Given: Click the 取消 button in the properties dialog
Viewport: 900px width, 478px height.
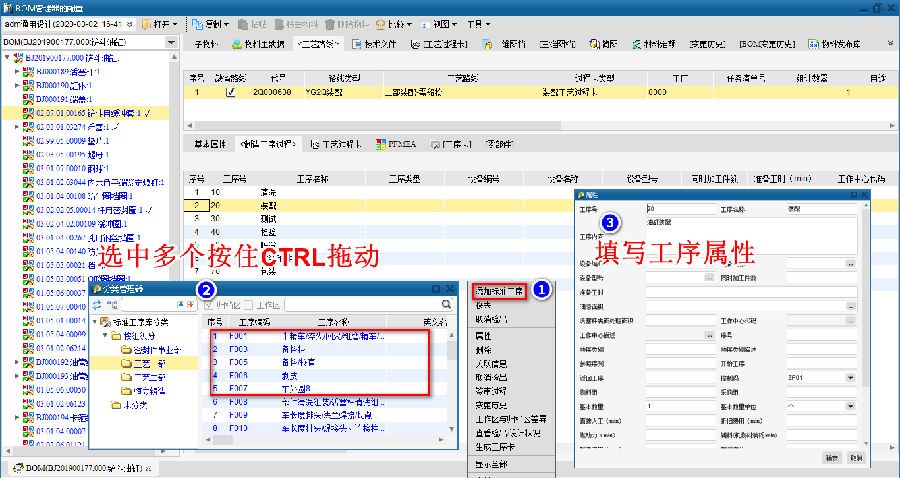Looking at the screenshot, I should point(855,458).
